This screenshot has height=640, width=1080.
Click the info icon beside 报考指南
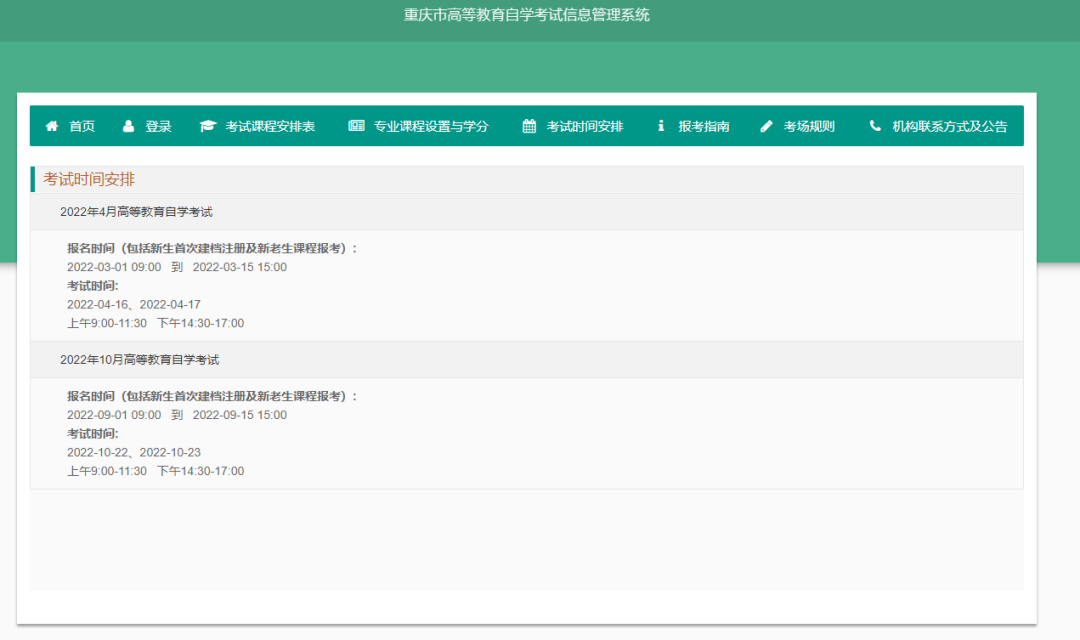(660, 126)
